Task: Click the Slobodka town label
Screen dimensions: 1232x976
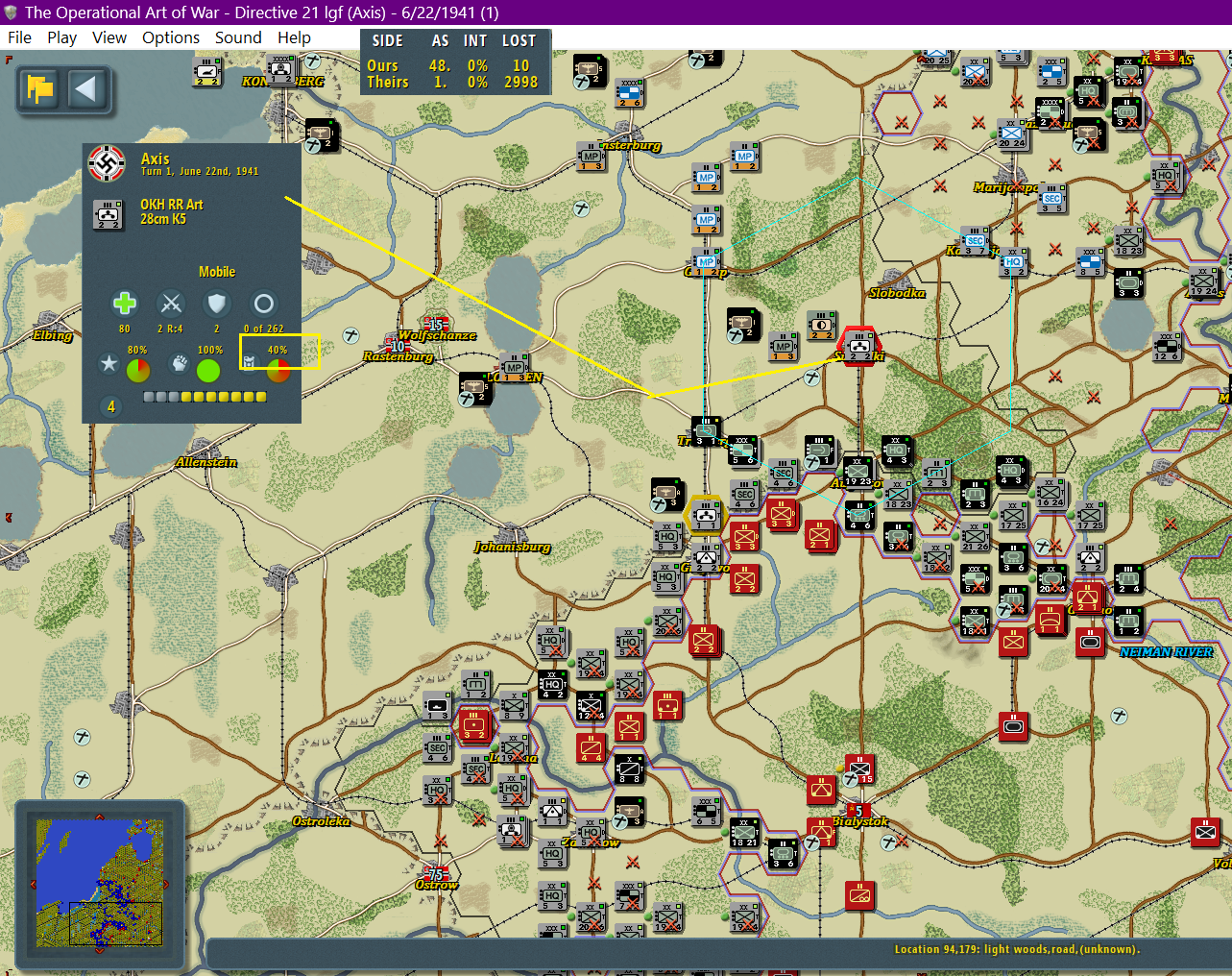Action: [x=897, y=293]
